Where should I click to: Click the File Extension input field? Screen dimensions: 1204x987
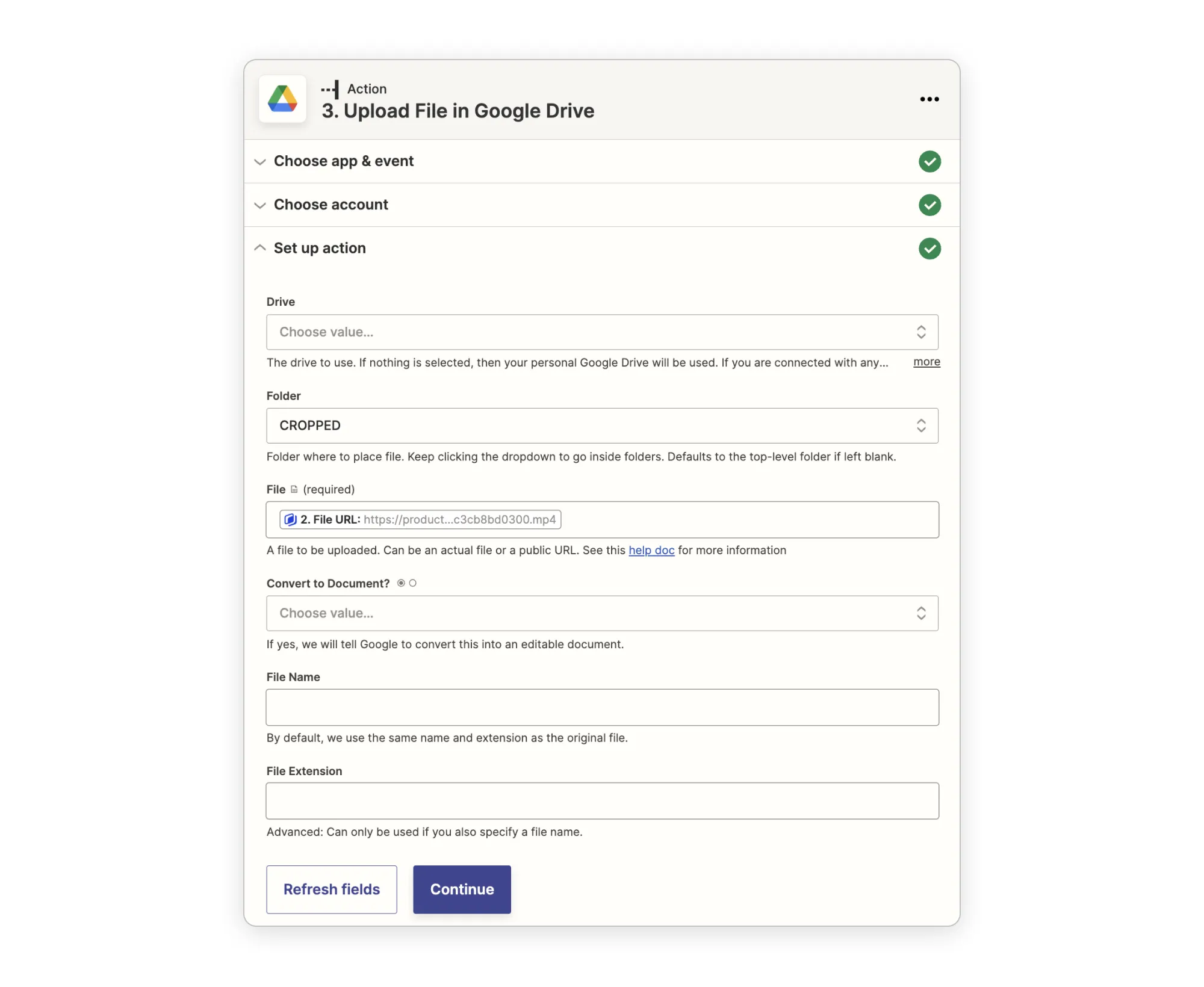601,801
